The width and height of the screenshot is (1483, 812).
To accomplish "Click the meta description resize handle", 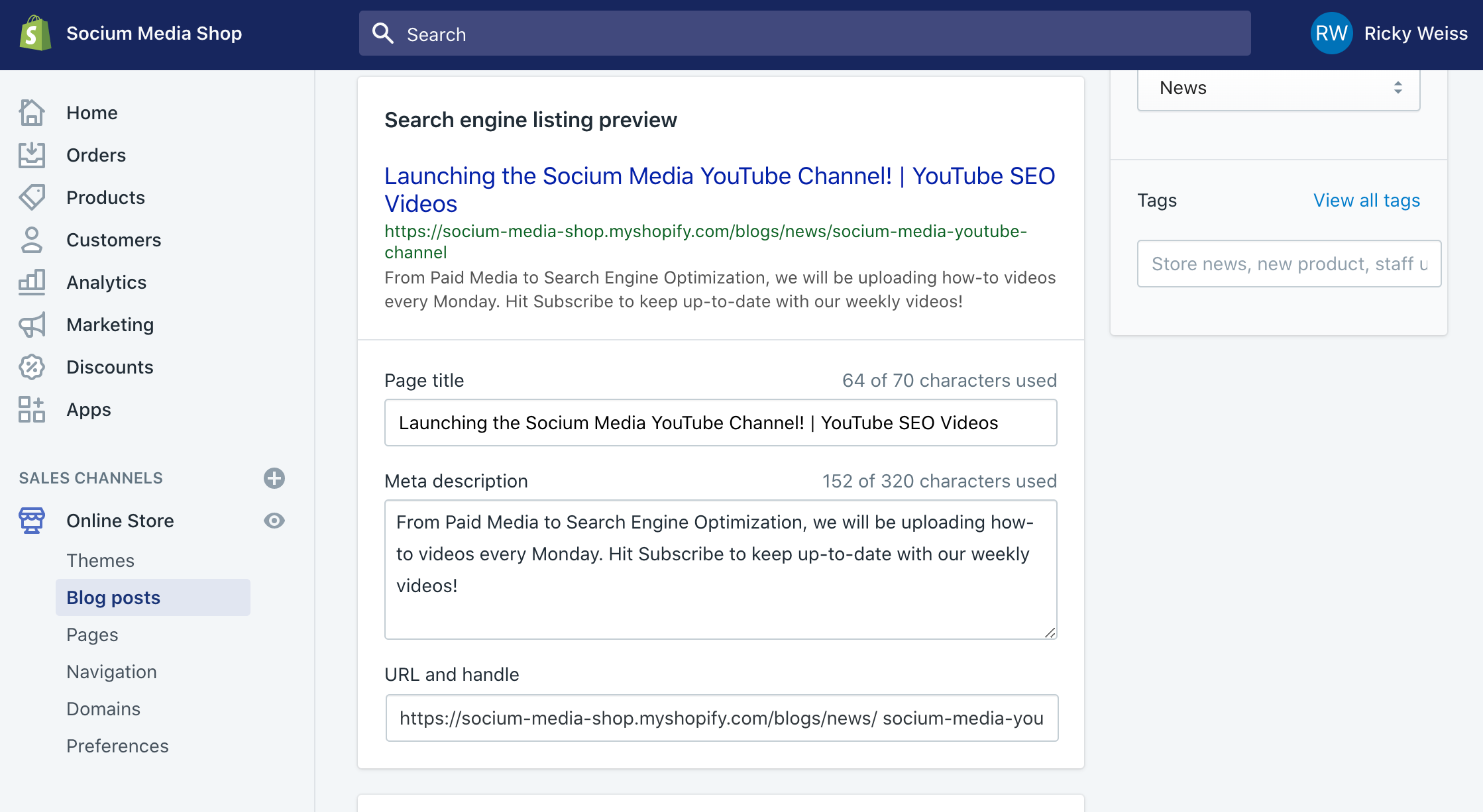I will (1050, 633).
